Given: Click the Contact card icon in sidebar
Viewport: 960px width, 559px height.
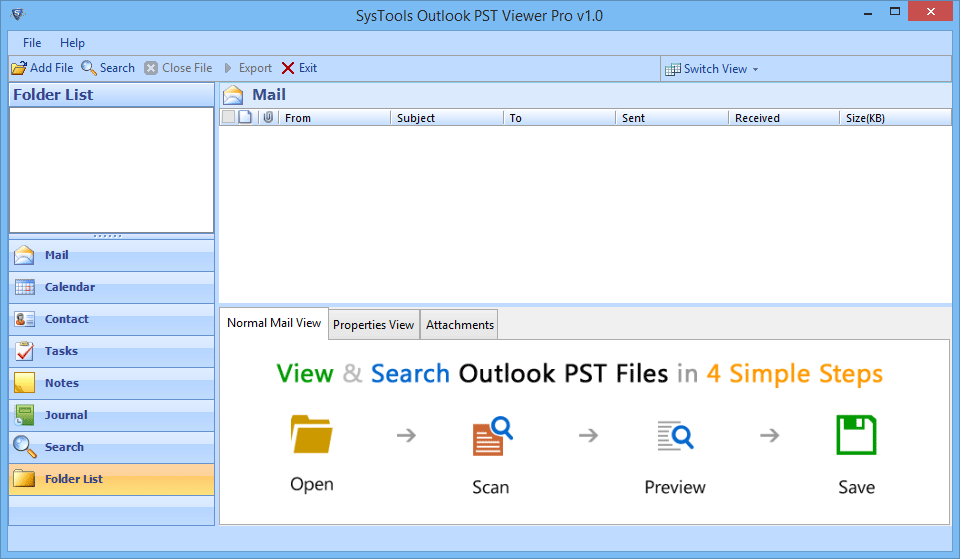Looking at the screenshot, I should click(x=24, y=319).
